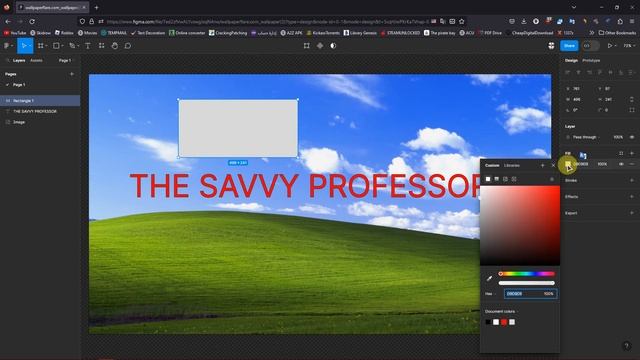The width and height of the screenshot is (640, 360).
Task: Add an effect with the plus icon
Action: coord(632,196)
